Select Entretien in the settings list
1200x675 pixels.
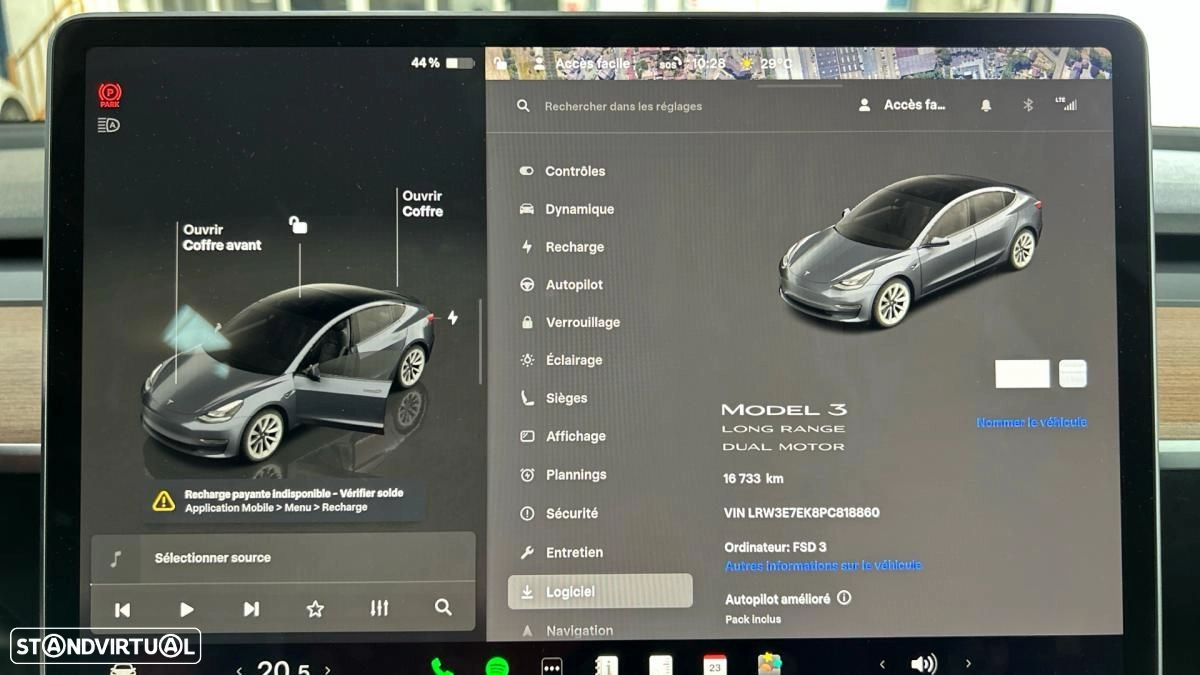pyautogui.click(x=561, y=552)
